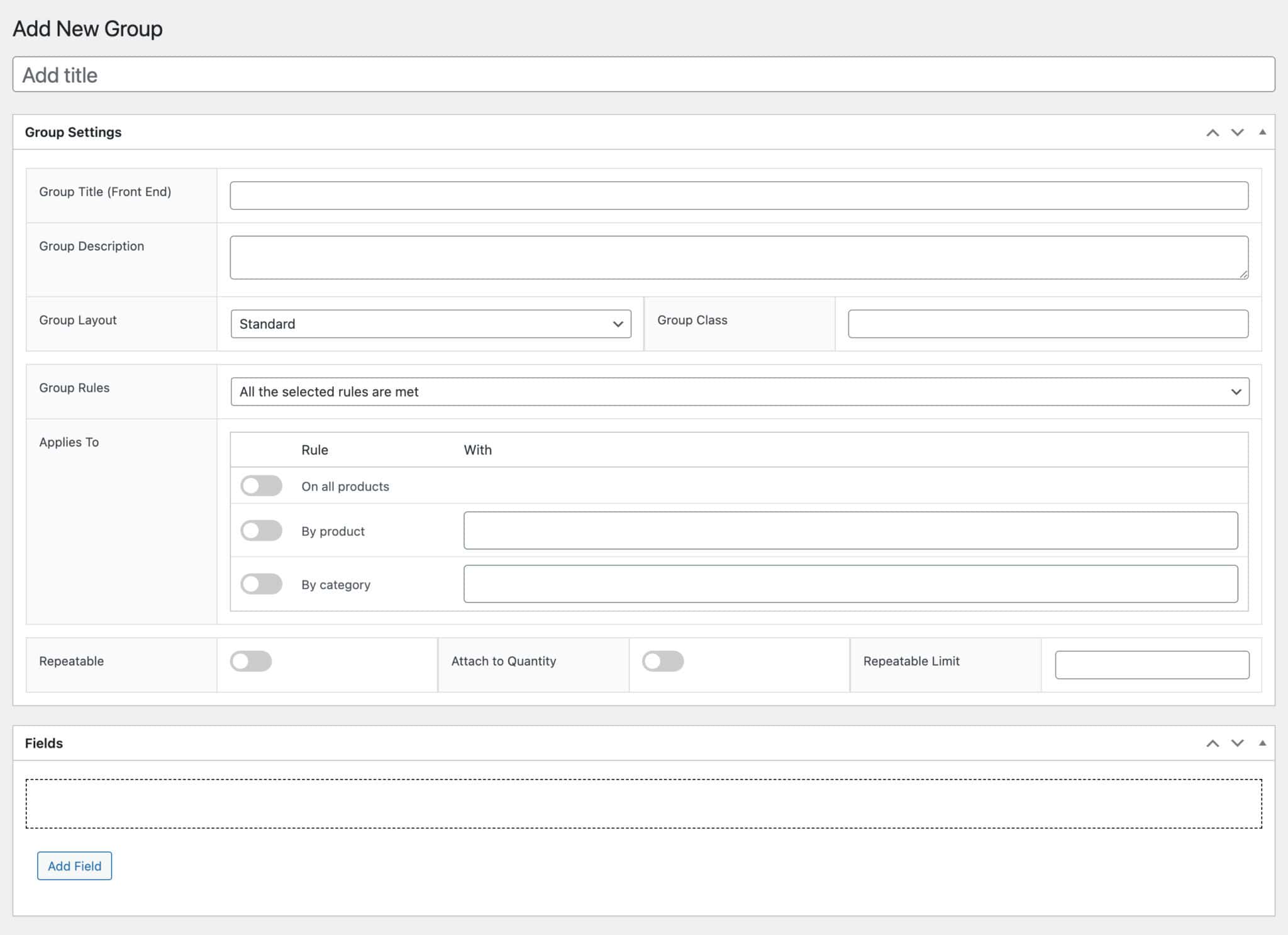Enable the On all products toggle
The width and height of the screenshot is (1288, 935).
[261, 485]
